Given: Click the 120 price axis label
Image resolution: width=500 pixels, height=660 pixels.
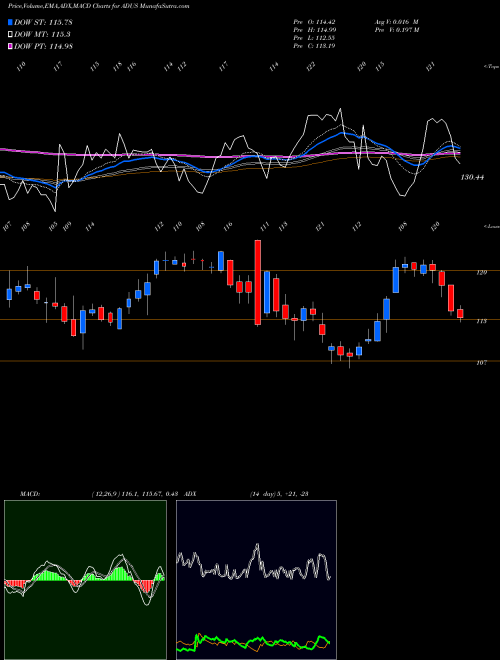Looking at the screenshot, I should 482,273.
